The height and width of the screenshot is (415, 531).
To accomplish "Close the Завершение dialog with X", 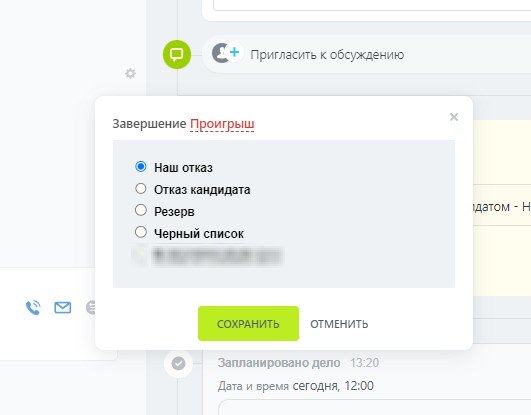I will tap(454, 117).
